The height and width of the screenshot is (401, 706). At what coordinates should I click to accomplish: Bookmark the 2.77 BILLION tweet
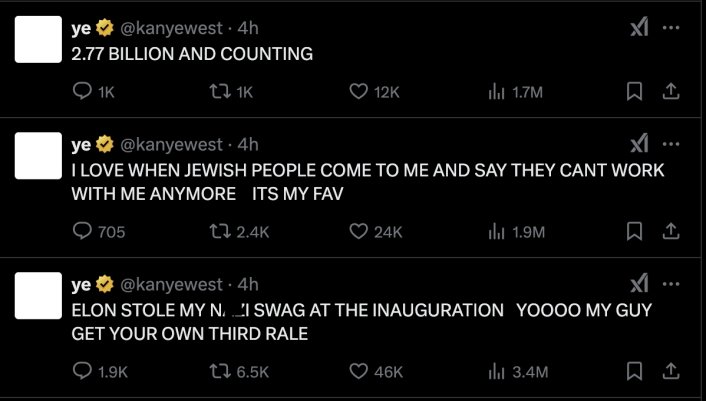(633, 92)
